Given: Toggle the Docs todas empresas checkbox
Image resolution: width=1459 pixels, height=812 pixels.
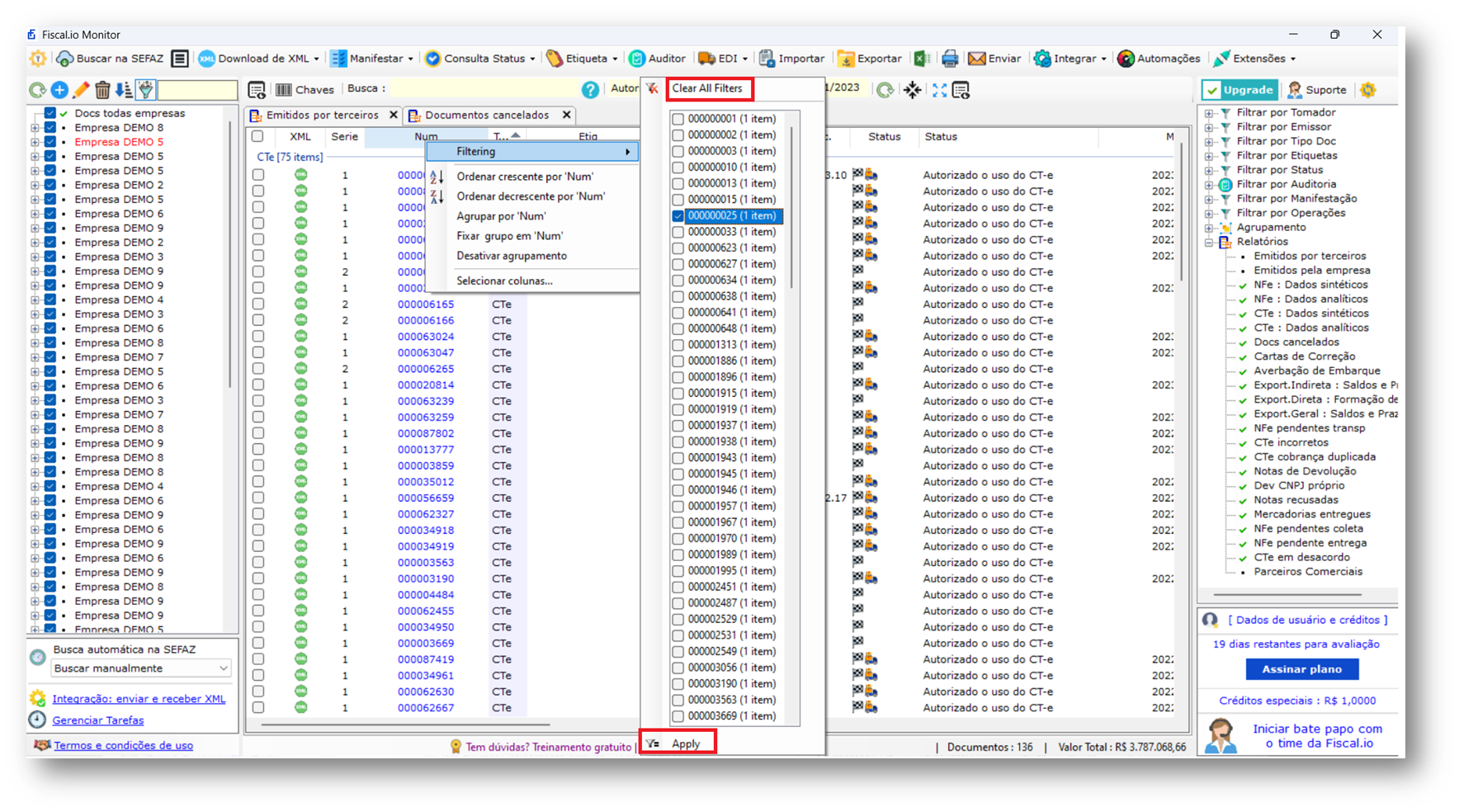Looking at the screenshot, I should pos(50,113).
